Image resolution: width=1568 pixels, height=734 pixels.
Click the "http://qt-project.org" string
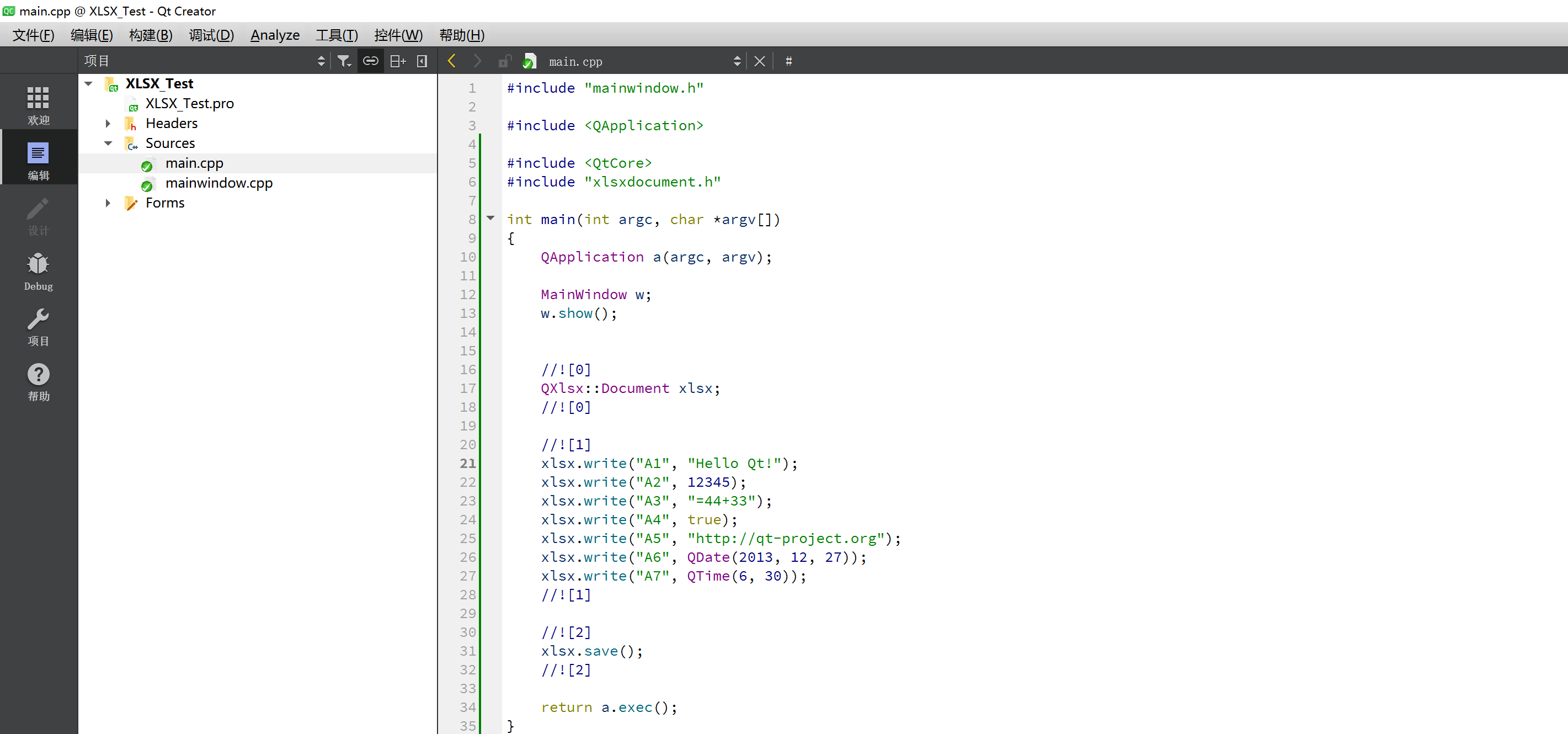[786, 539]
